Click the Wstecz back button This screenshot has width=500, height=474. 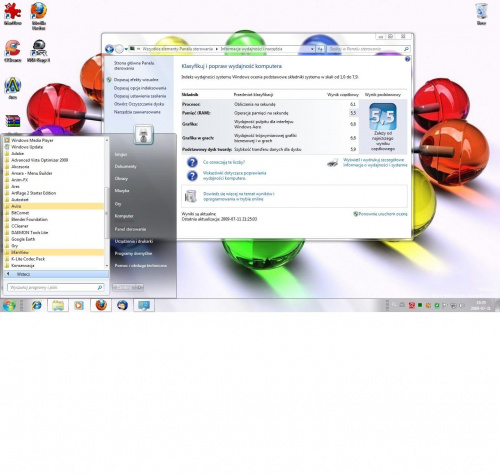click(x=56, y=274)
